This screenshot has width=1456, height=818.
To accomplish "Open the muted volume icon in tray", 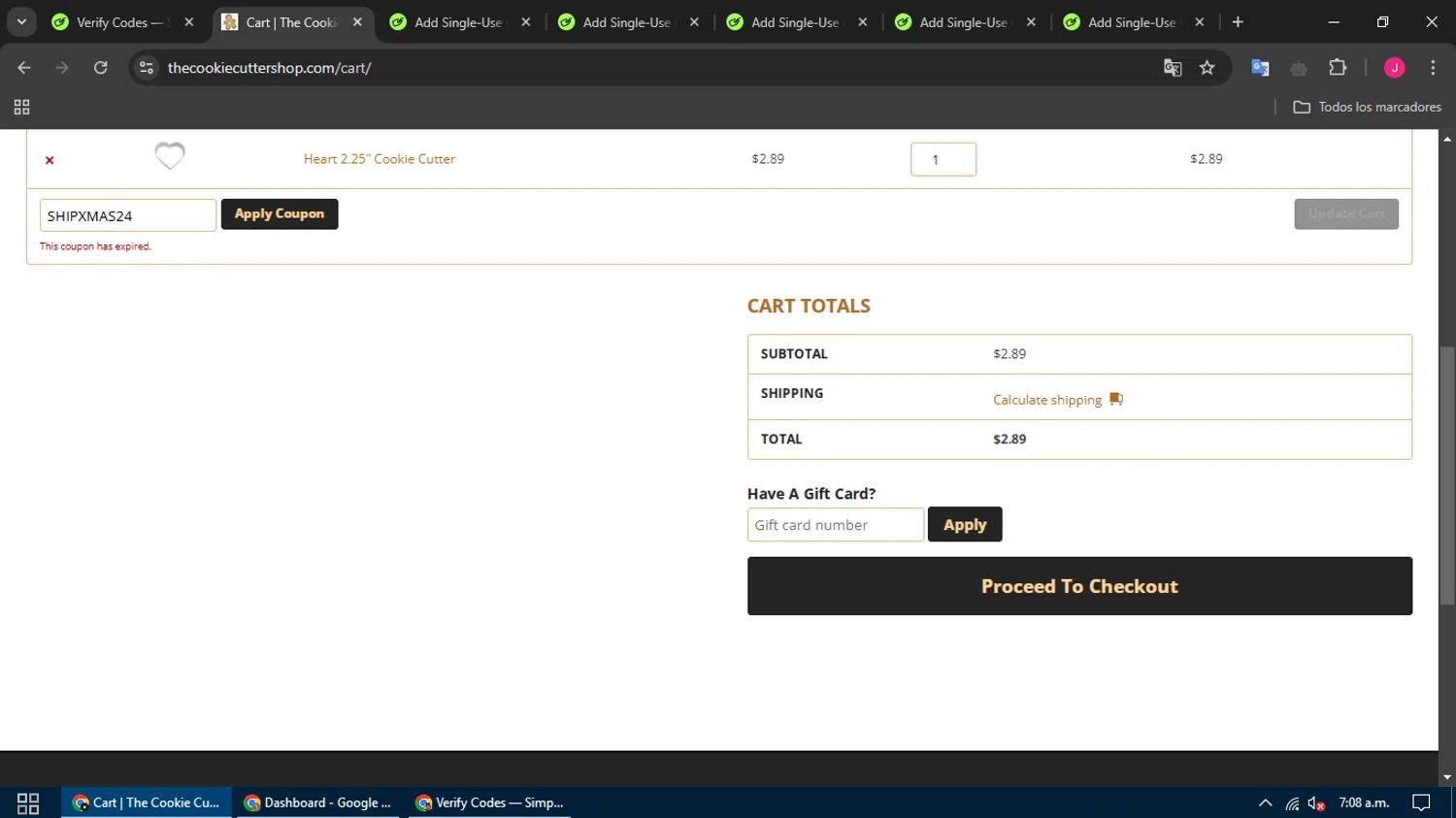I will click(x=1316, y=803).
